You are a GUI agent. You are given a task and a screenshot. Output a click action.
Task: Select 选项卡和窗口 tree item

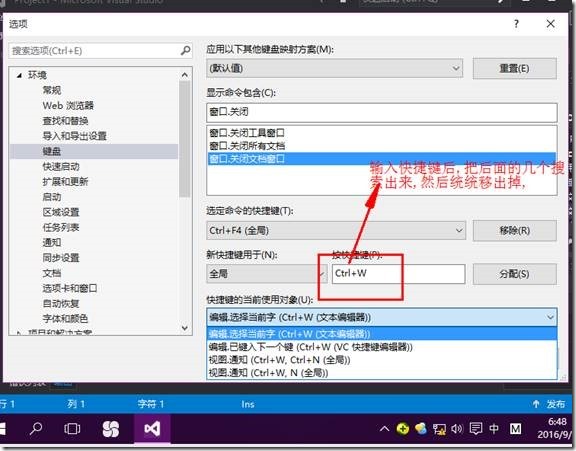[x=69, y=288]
